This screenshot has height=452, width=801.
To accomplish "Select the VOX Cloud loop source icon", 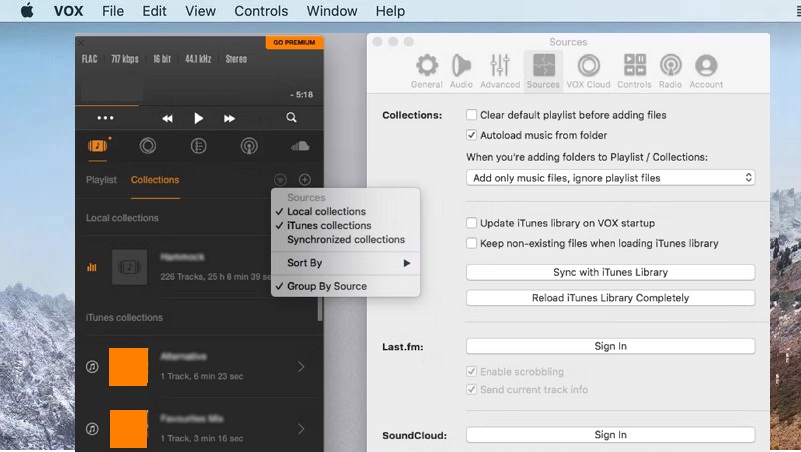I will [x=148, y=146].
